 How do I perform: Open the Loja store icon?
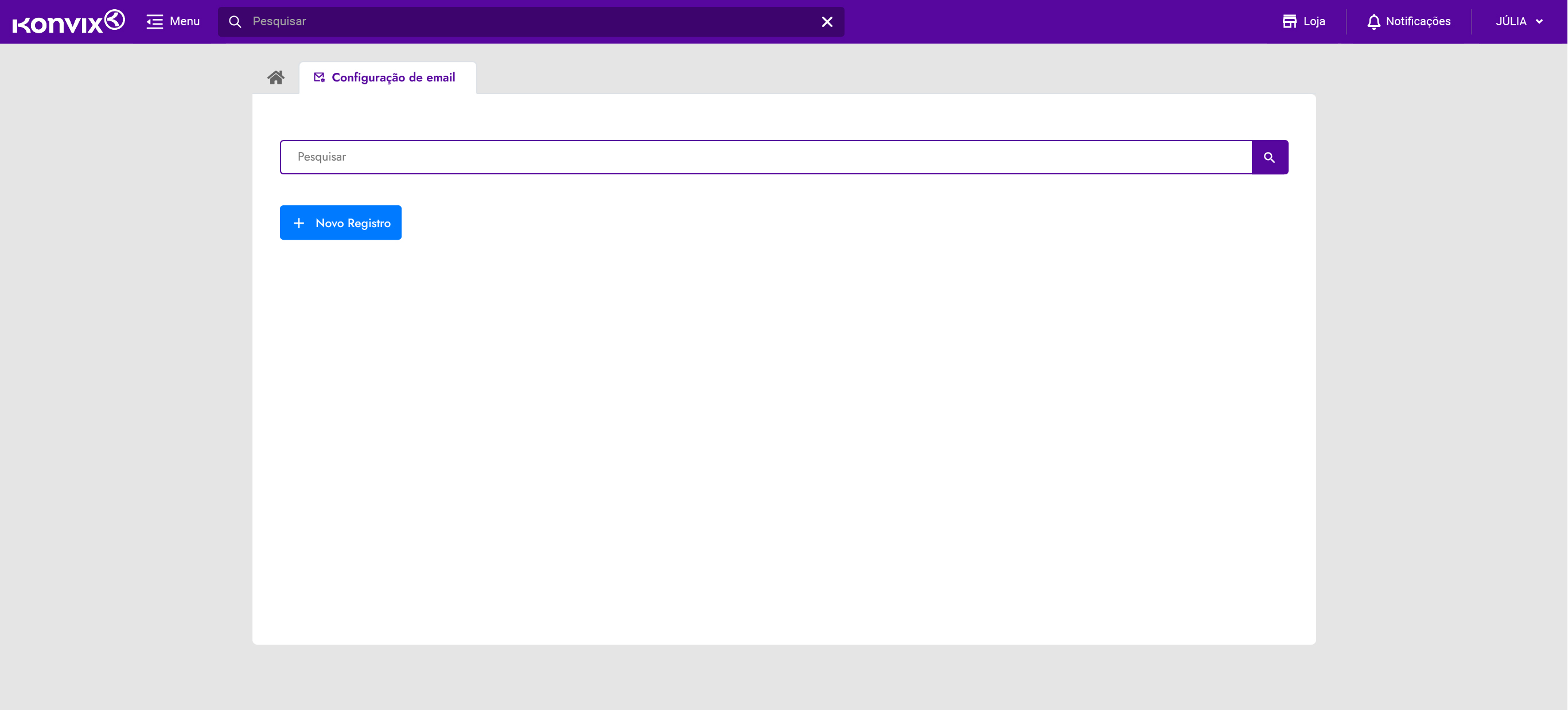tap(1289, 21)
